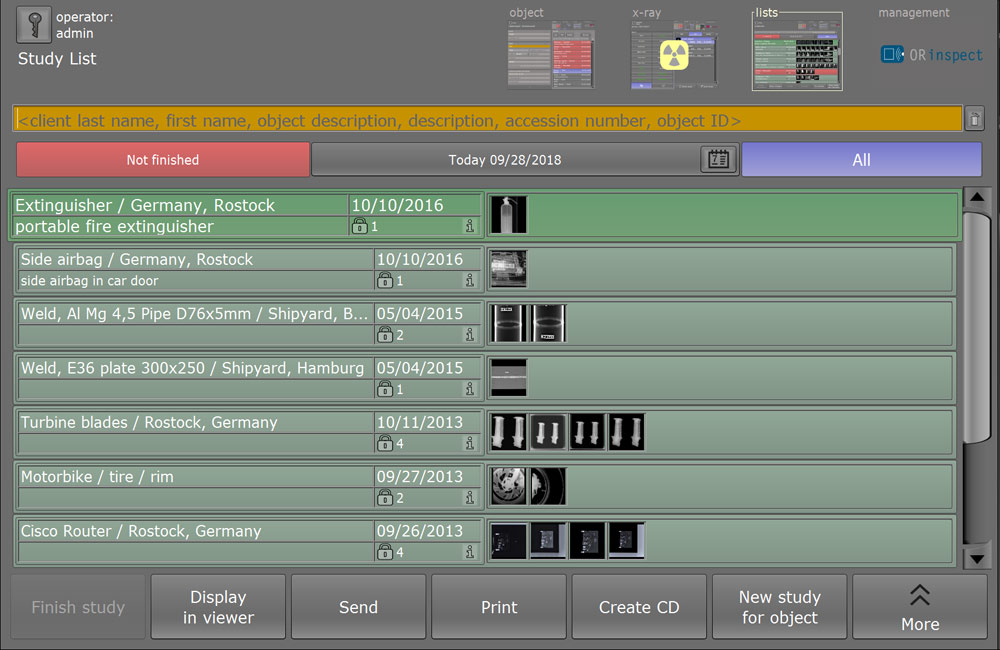Viewport: 1000px width, 650px height.
Task: Open fourth Cisco Router thumbnail
Action: (626, 540)
